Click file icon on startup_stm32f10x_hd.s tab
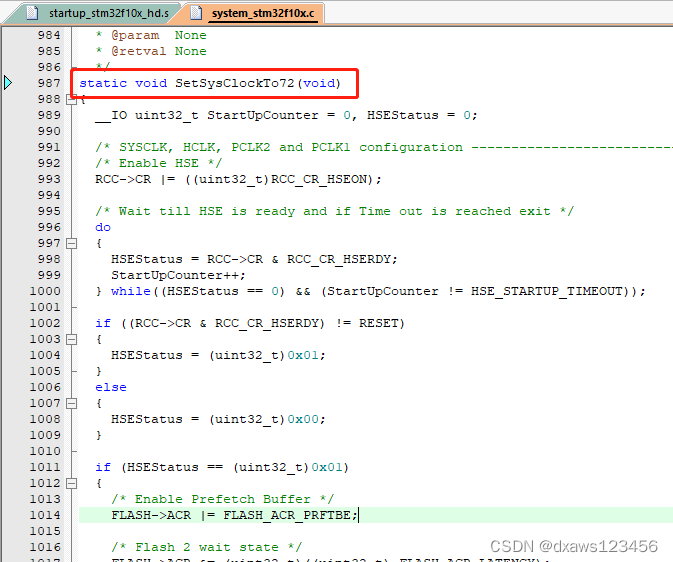 (32, 13)
